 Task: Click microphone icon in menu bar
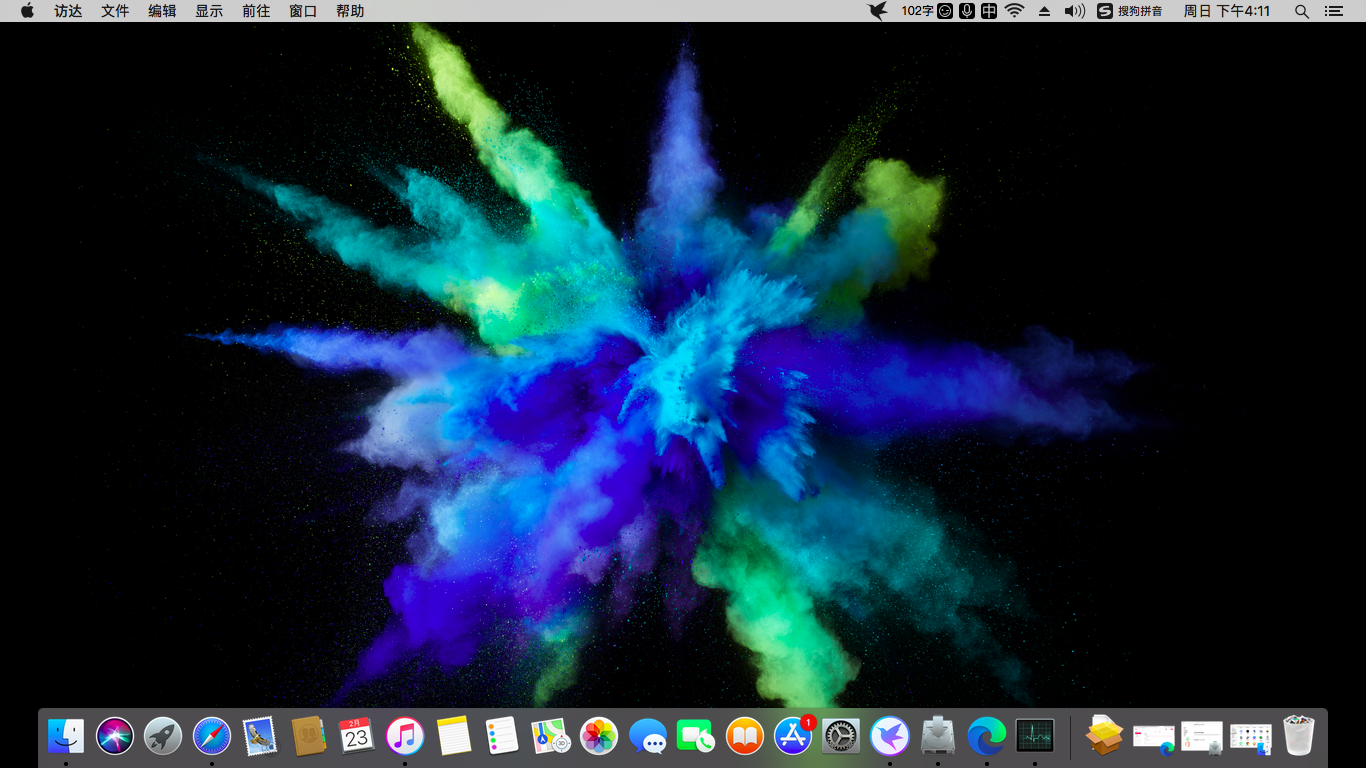[x=967, y=11]
